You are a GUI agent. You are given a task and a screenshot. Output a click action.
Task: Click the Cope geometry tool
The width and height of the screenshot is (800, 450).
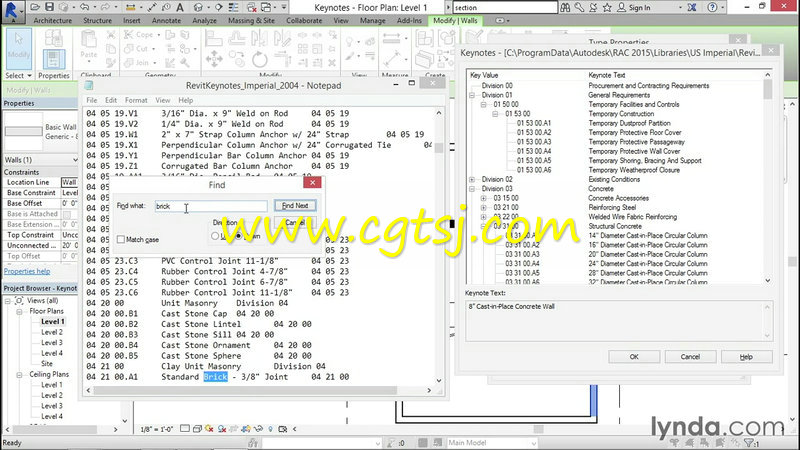[x=140, y=35]
